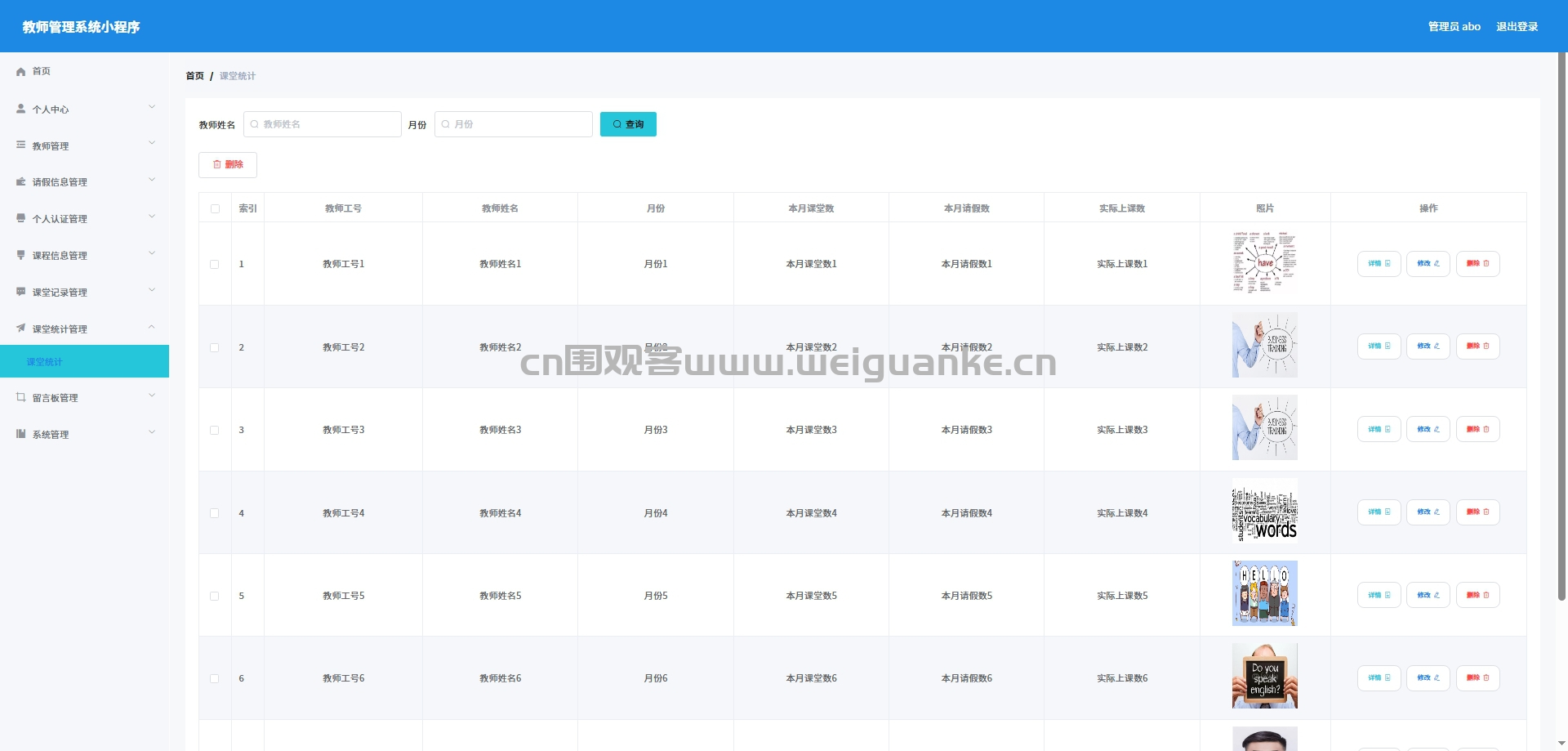Click the 查询 search button
The height and width of the screenshot is (751, 1568).
628,124
